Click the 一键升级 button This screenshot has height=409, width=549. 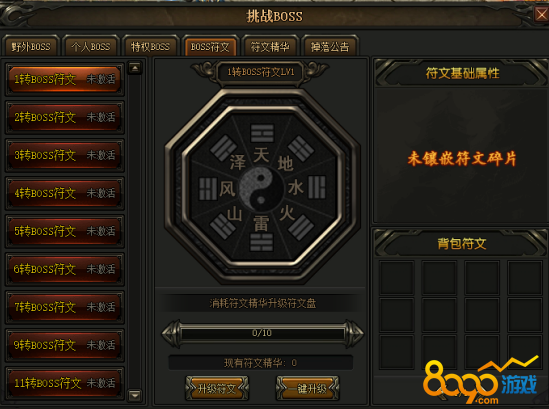pyautogui.click(x=307, y=388)
